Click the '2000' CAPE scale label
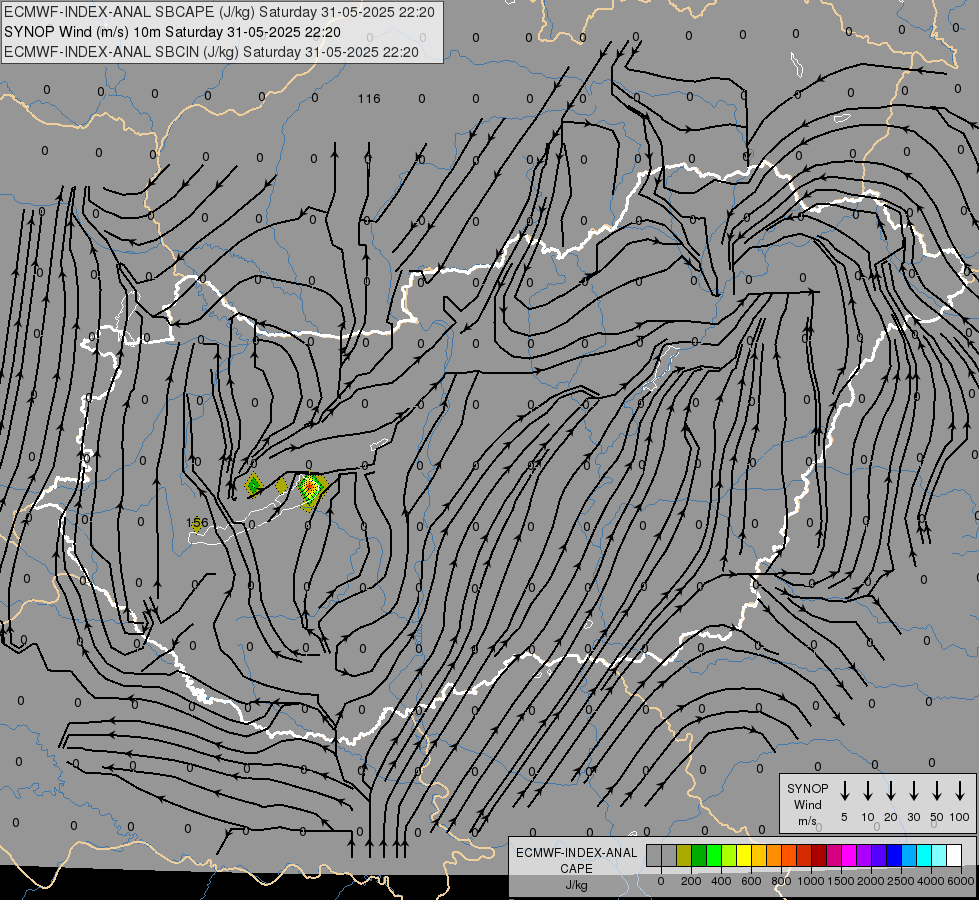Screen dimensions: 979x900 [871, 881]
